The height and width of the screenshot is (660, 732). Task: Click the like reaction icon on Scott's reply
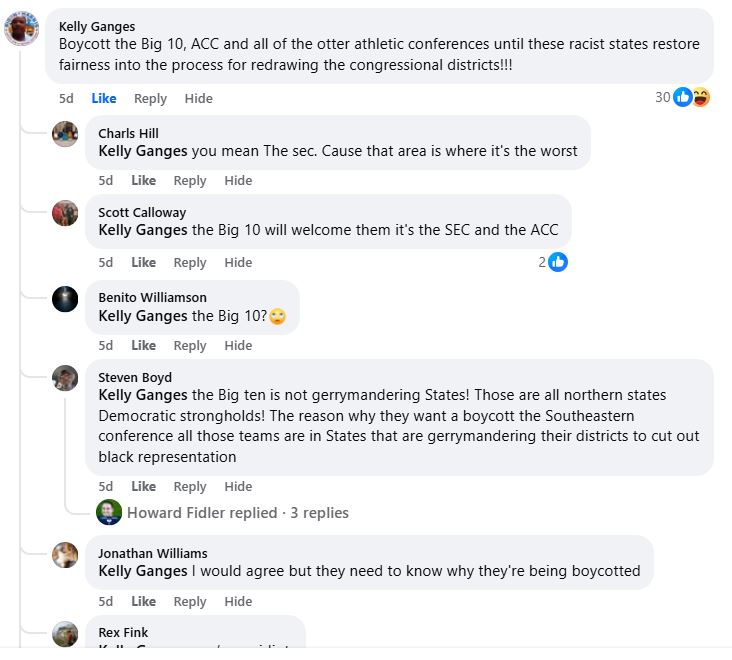(x=558, y=262)
